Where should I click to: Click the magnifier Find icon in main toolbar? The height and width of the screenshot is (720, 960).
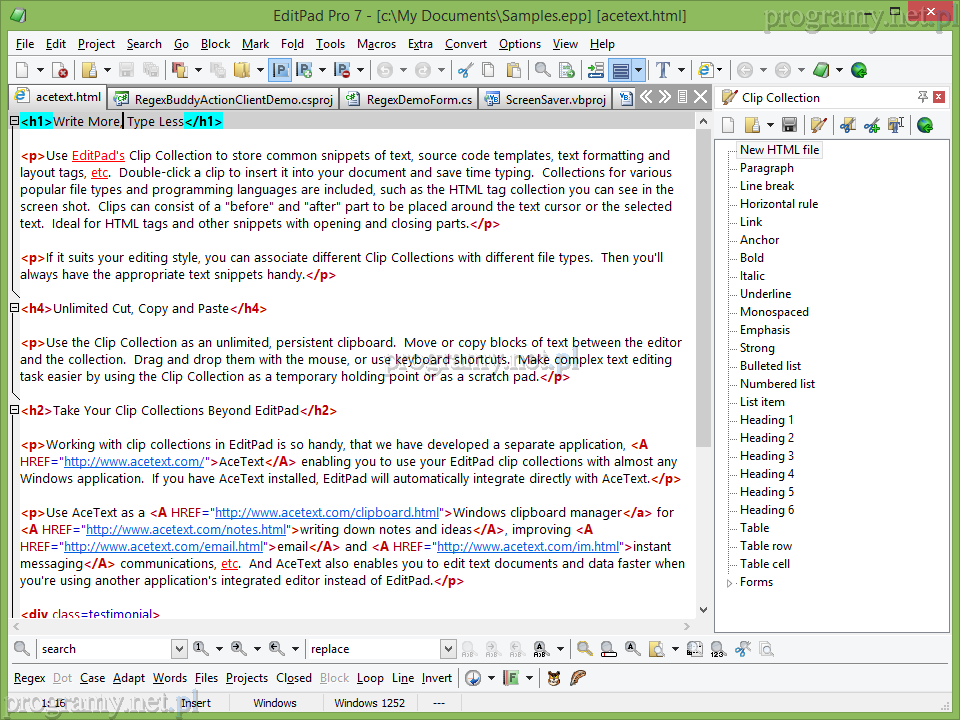542,70
